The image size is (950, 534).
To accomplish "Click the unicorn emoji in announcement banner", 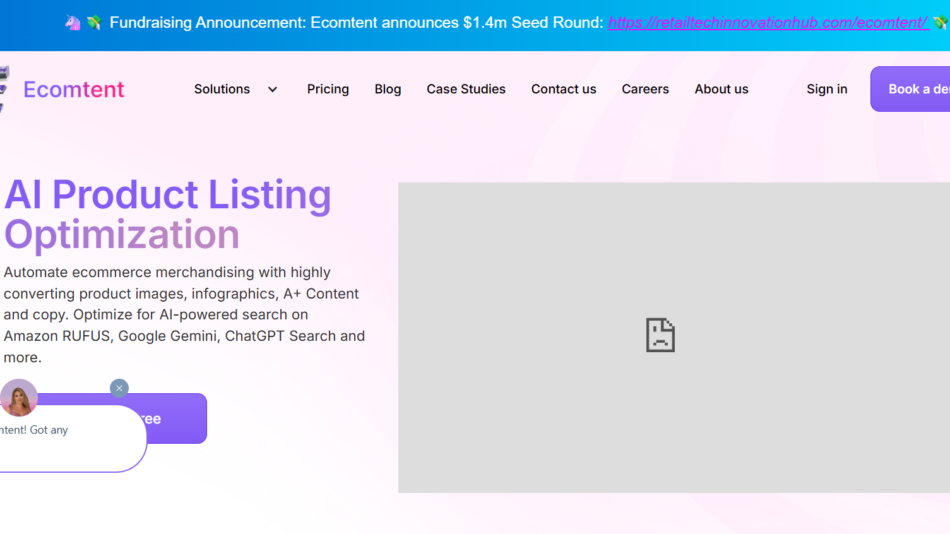I will [73, 22].
